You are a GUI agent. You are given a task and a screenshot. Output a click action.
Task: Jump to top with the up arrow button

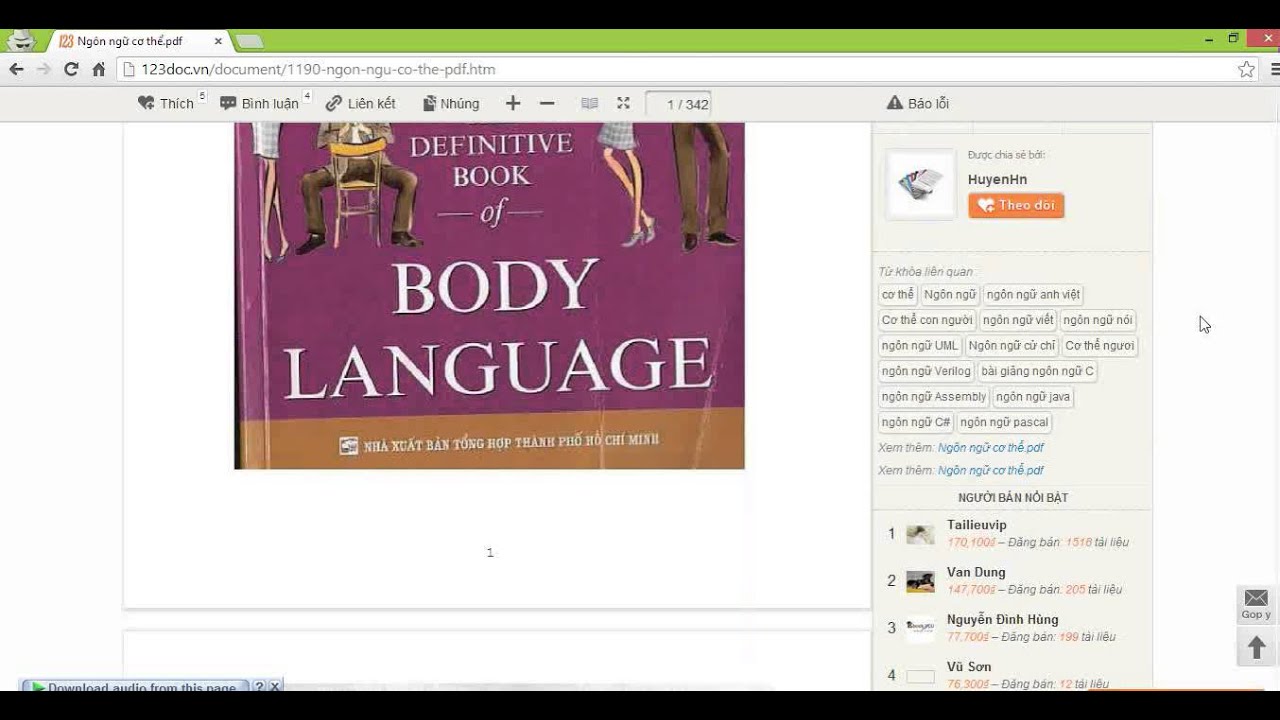1256,648
